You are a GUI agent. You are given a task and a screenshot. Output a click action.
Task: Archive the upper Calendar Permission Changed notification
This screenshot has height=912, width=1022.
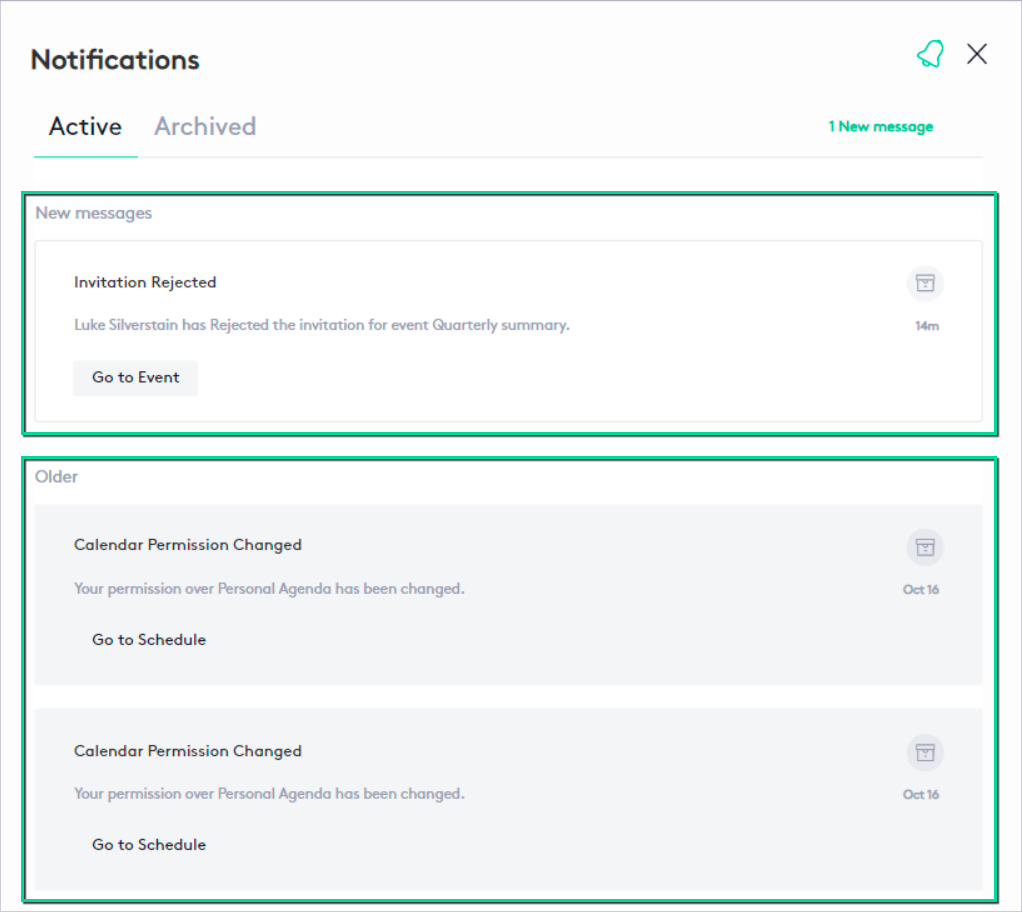[925, 547]
